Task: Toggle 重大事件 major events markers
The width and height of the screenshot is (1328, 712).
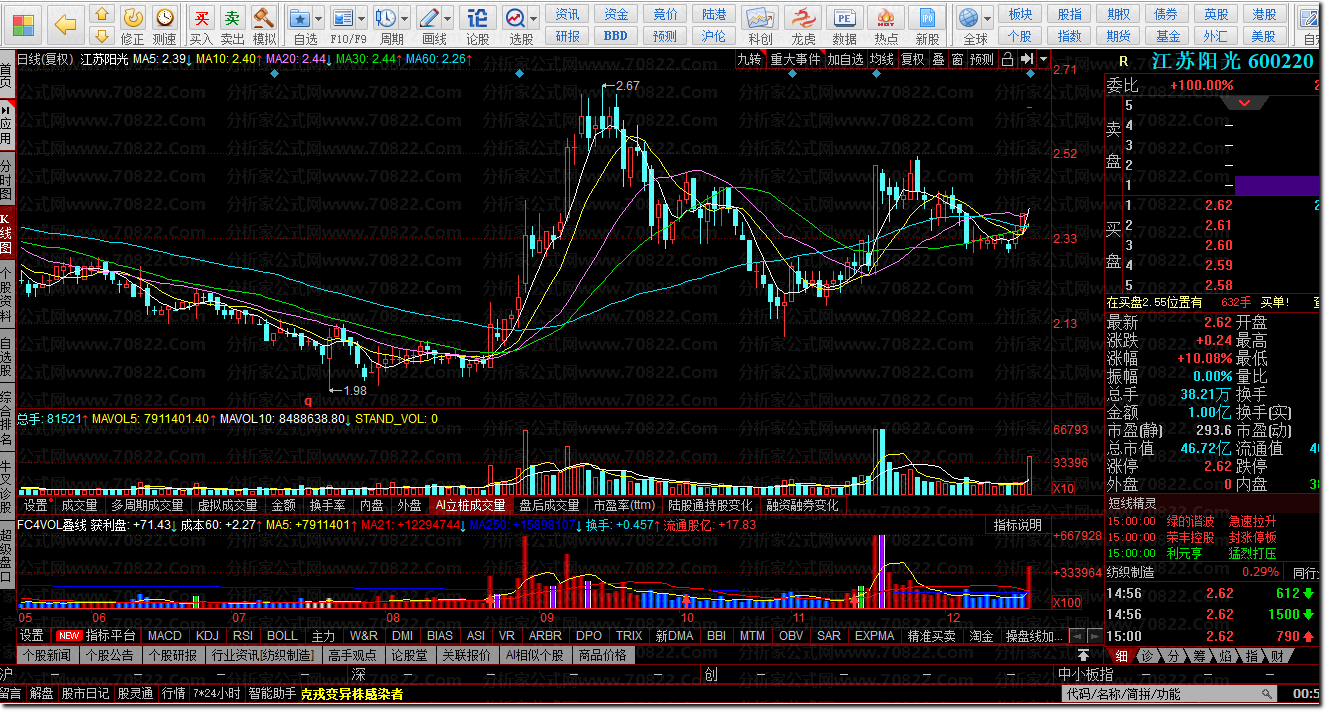Action: 795,59
